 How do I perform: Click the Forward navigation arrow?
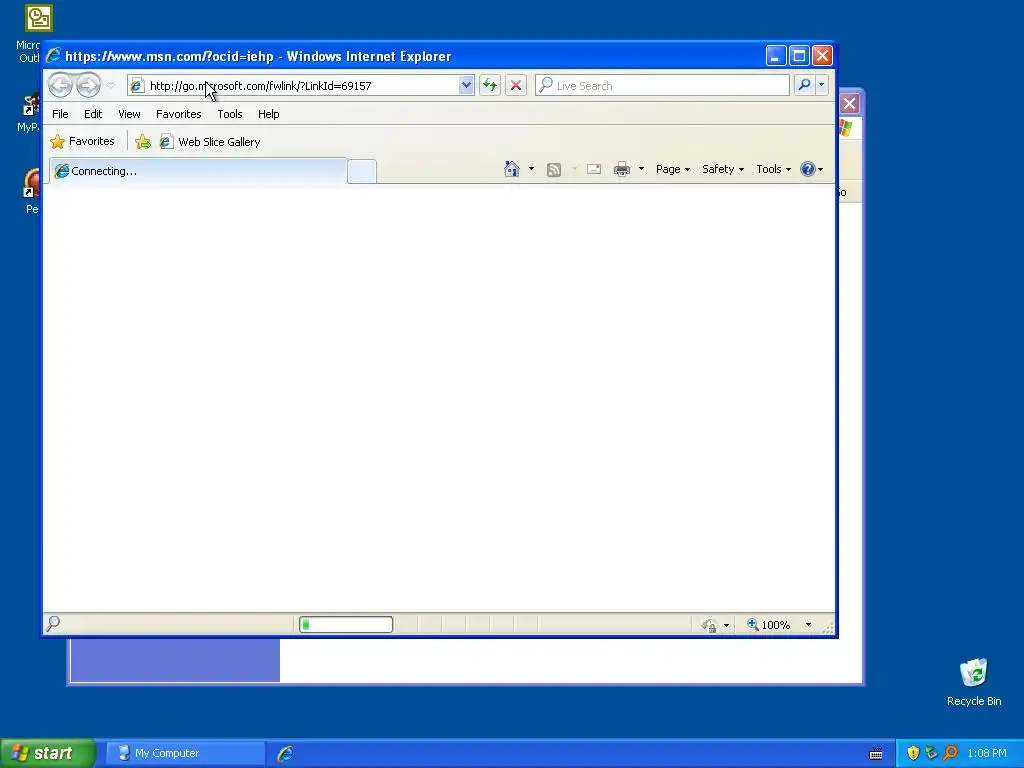88,85
